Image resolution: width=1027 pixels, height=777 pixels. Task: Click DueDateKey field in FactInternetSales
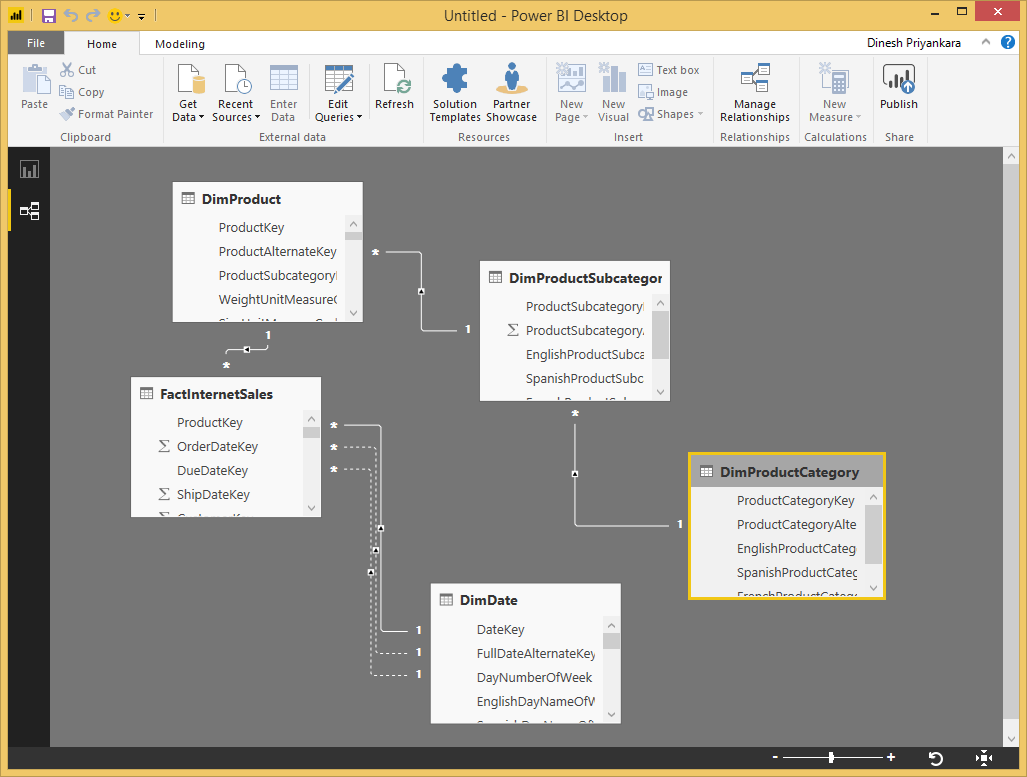click(x=212, y=470)
